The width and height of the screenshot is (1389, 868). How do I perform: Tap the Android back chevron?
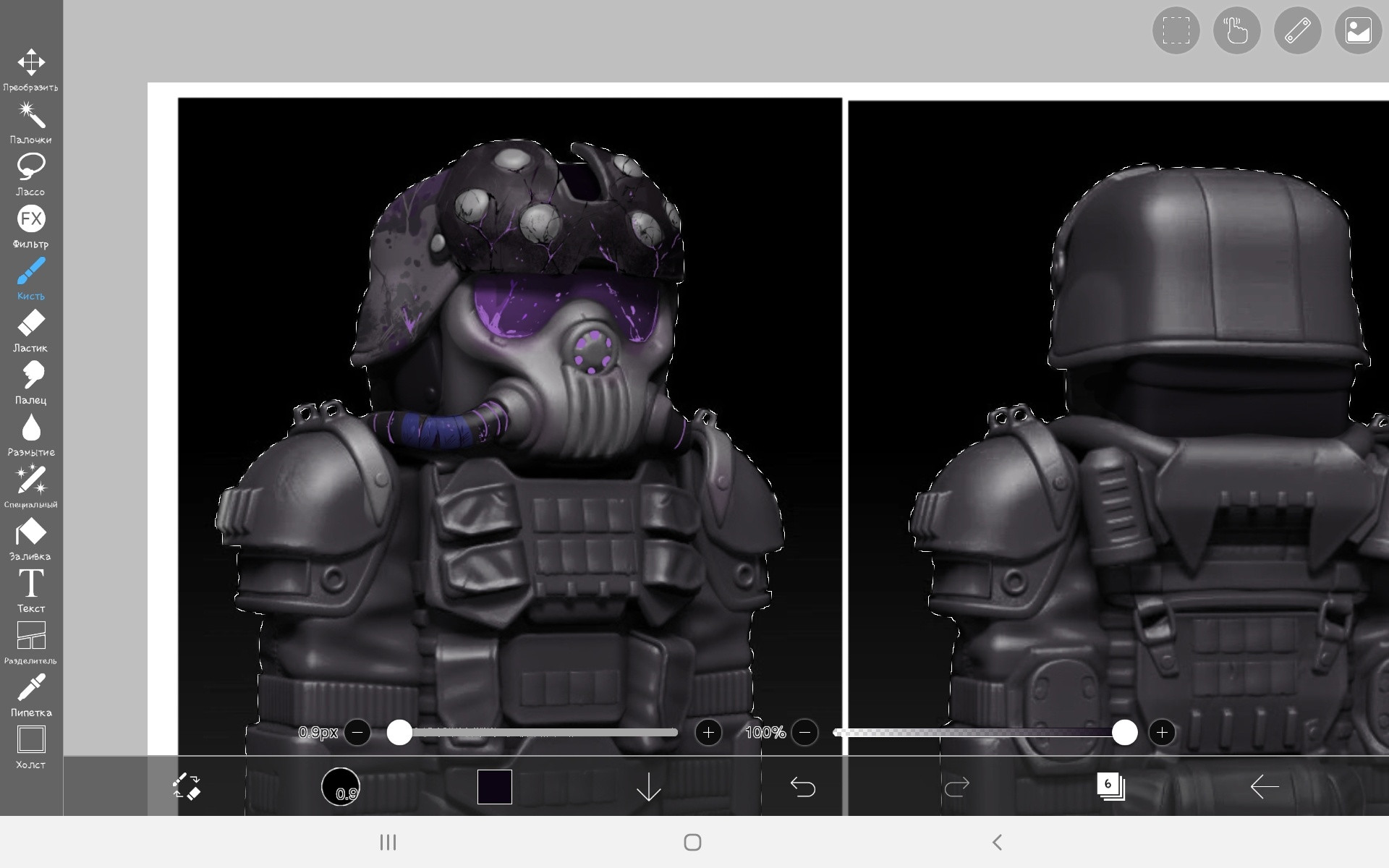pos(997,842)
